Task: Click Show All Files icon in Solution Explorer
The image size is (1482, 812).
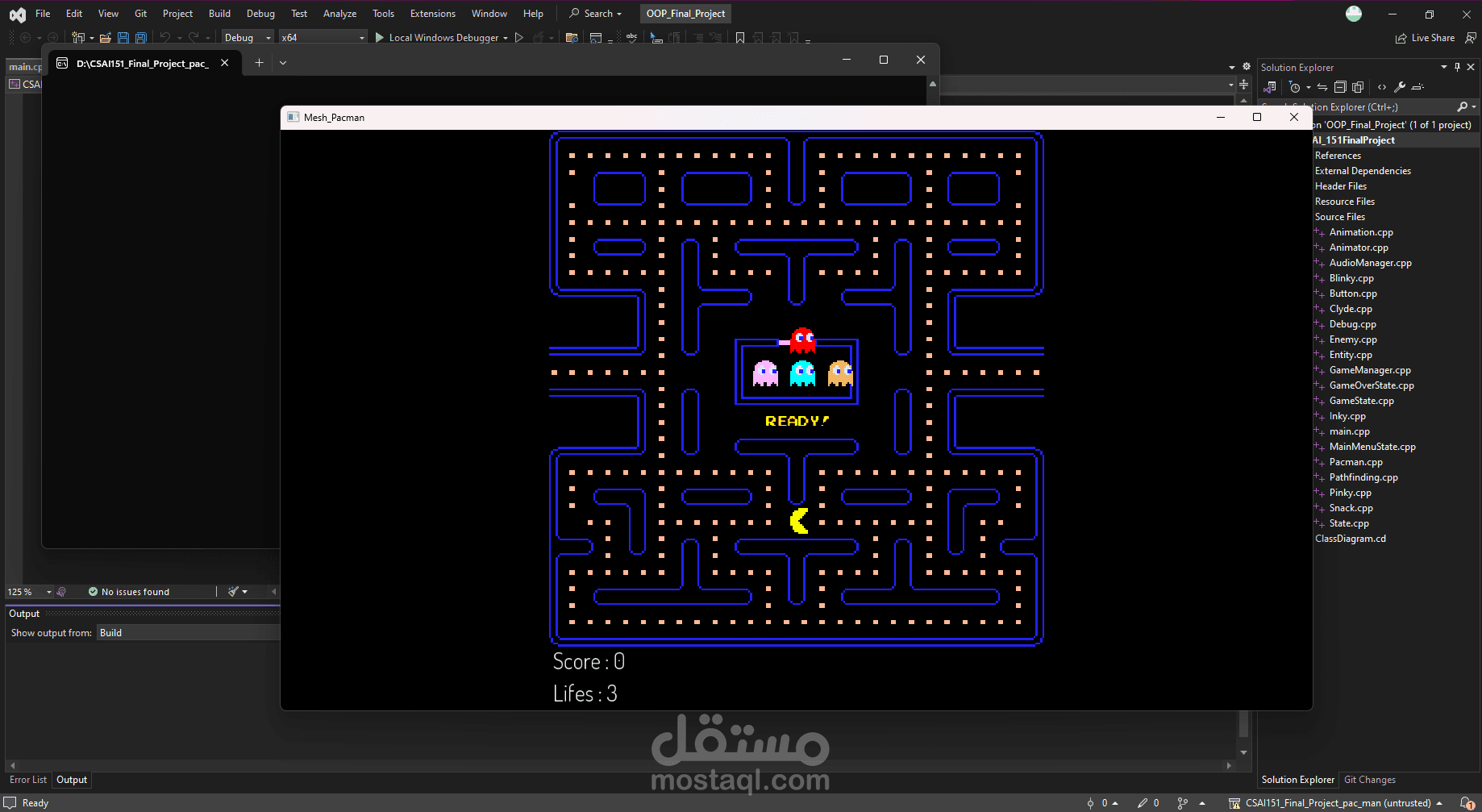Action: click(x=1358, y=87)
